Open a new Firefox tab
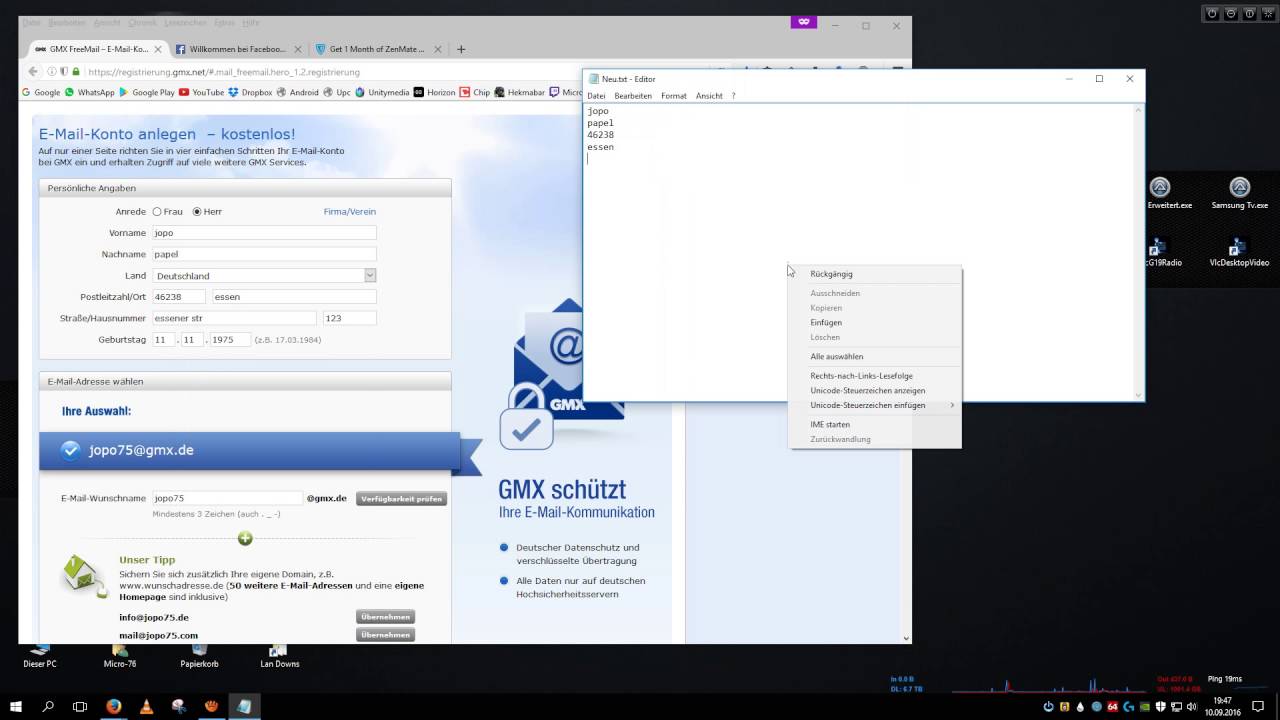The height and width of the screenshot is (720, 1280). tap(461, 49)
